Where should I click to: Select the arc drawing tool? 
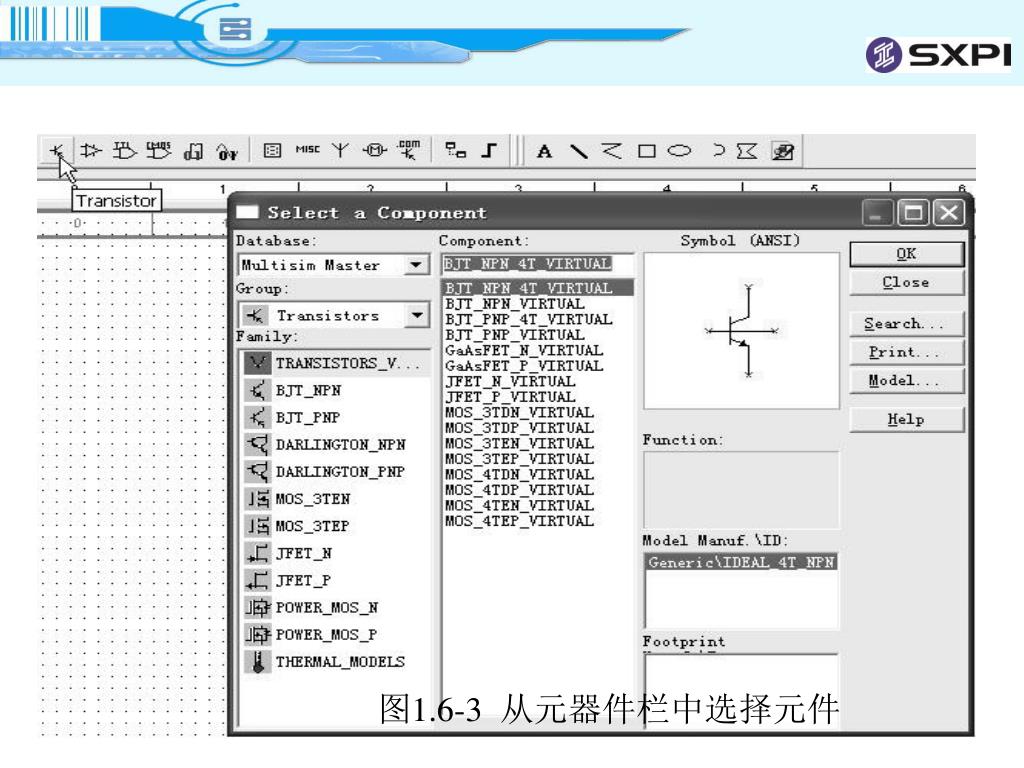point(718,151)
